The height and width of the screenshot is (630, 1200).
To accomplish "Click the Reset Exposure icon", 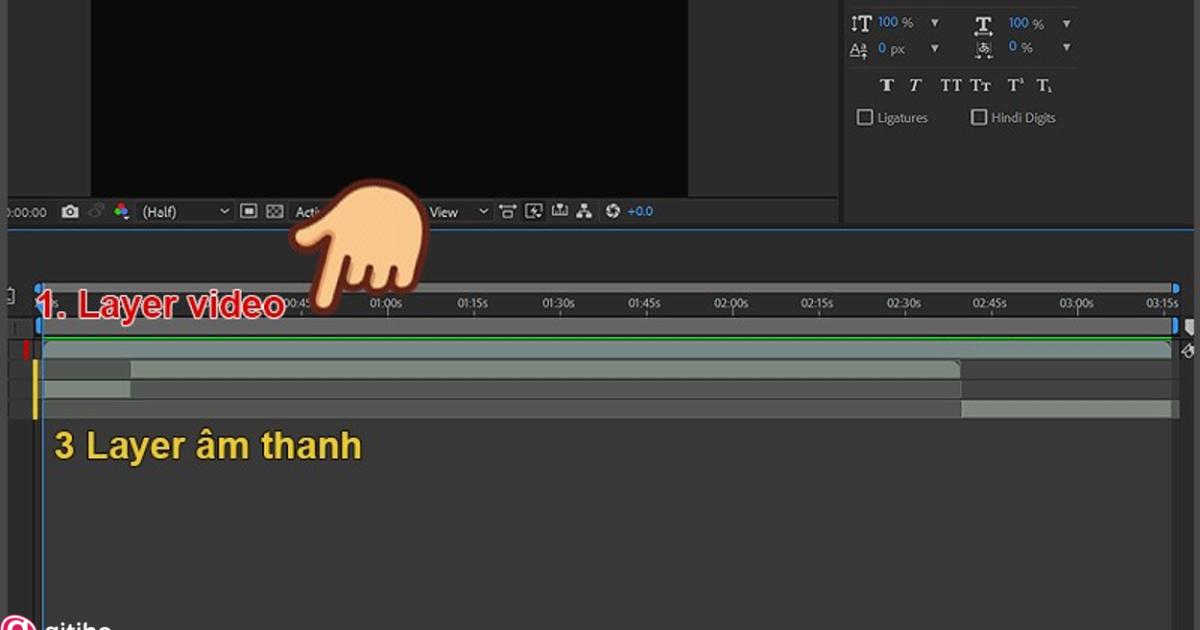I will tap(612, 212).
